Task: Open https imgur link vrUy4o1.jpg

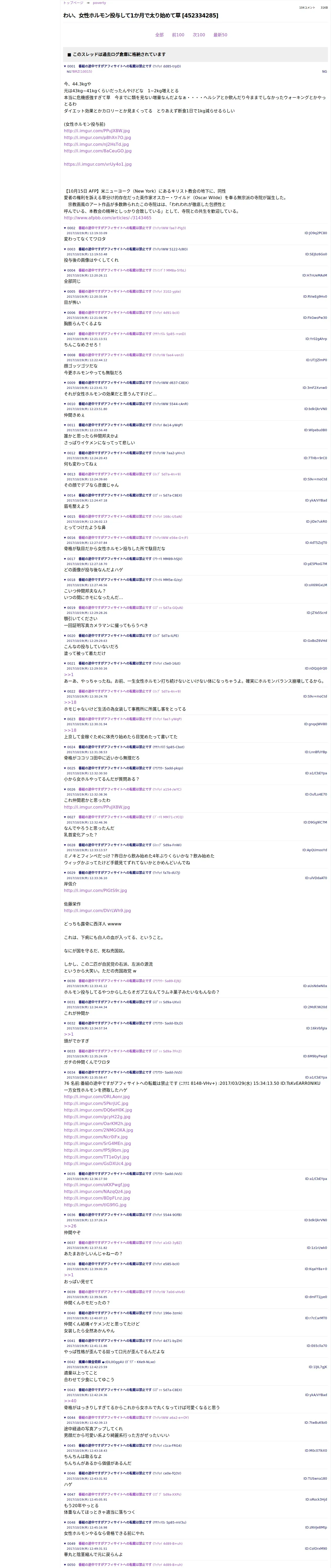Action: click(x=98, y=164)
